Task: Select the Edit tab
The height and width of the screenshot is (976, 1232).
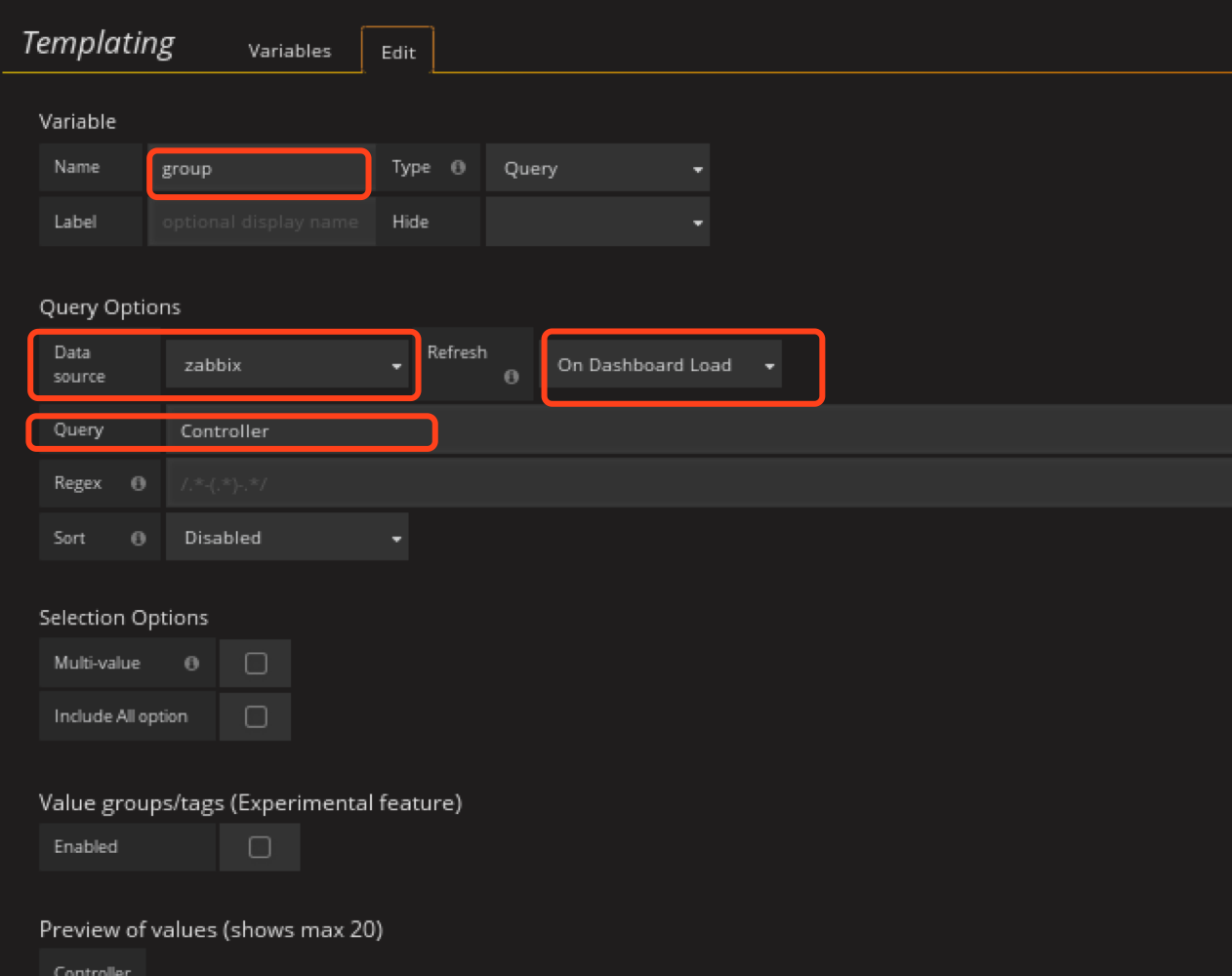Action: pos(397,53)
